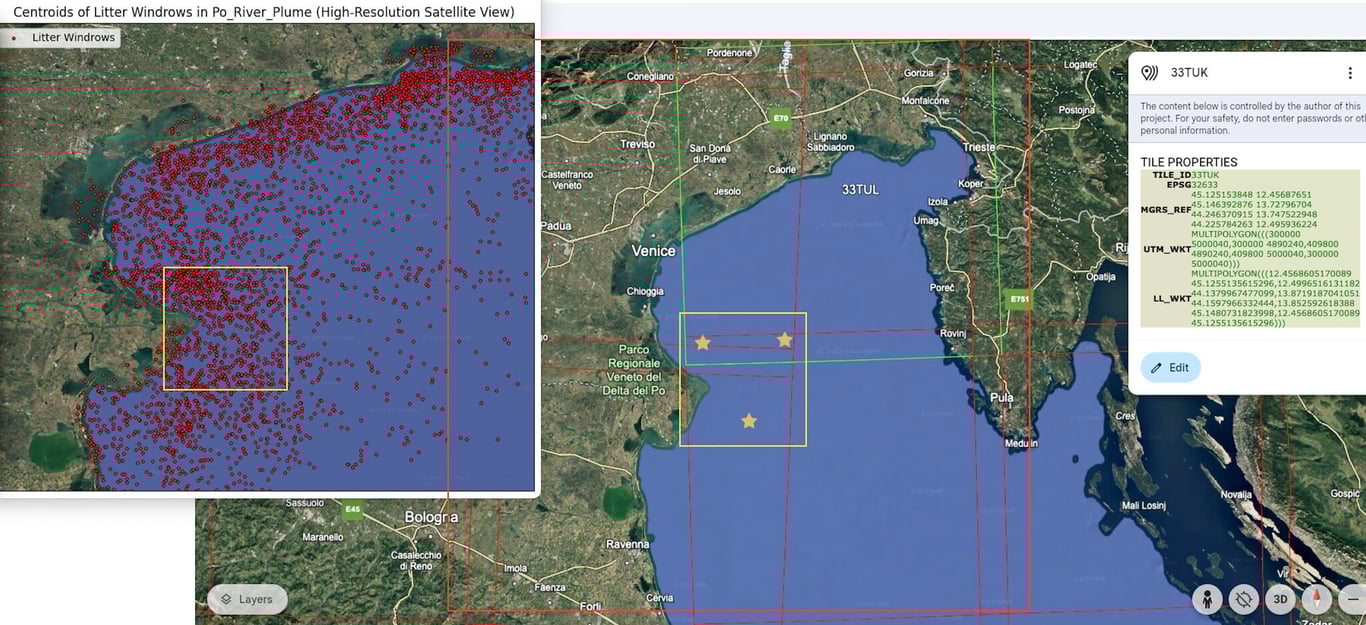Click the Cervia town label
This screenshot has width=1366, height=625.
click(x=660, y=598)
